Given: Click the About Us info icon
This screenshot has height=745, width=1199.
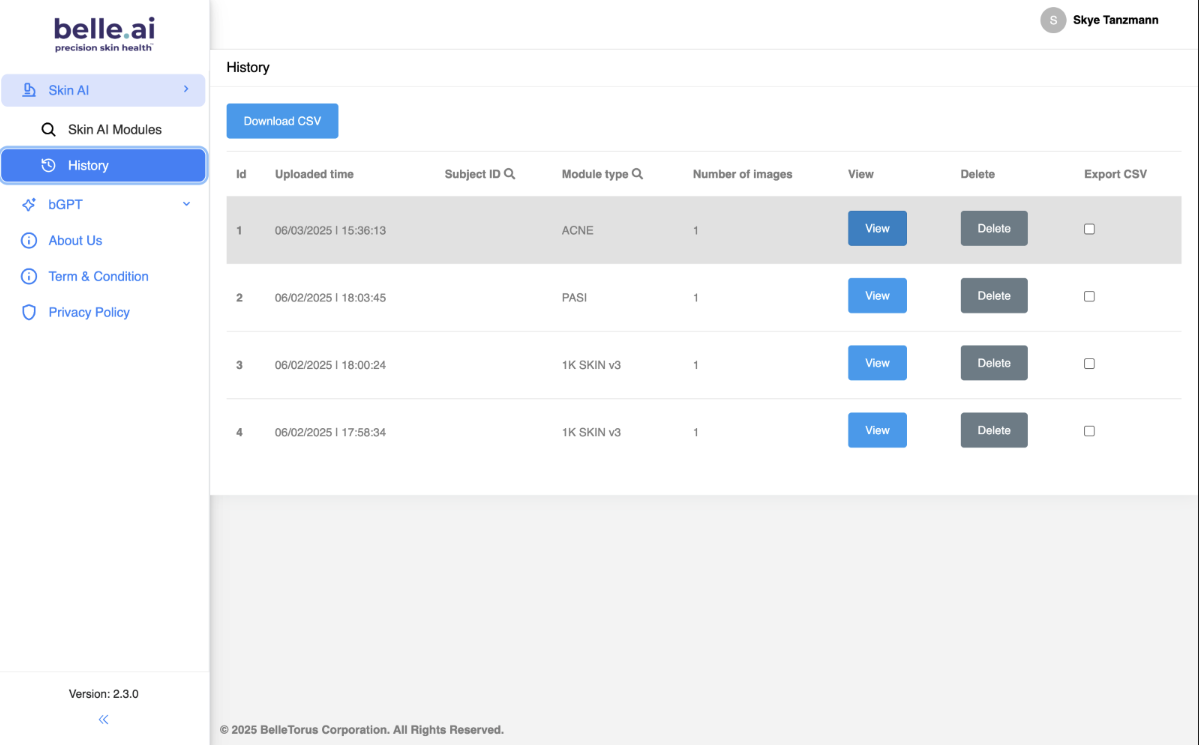Looking at the screenshot, I should pos(29,240).
